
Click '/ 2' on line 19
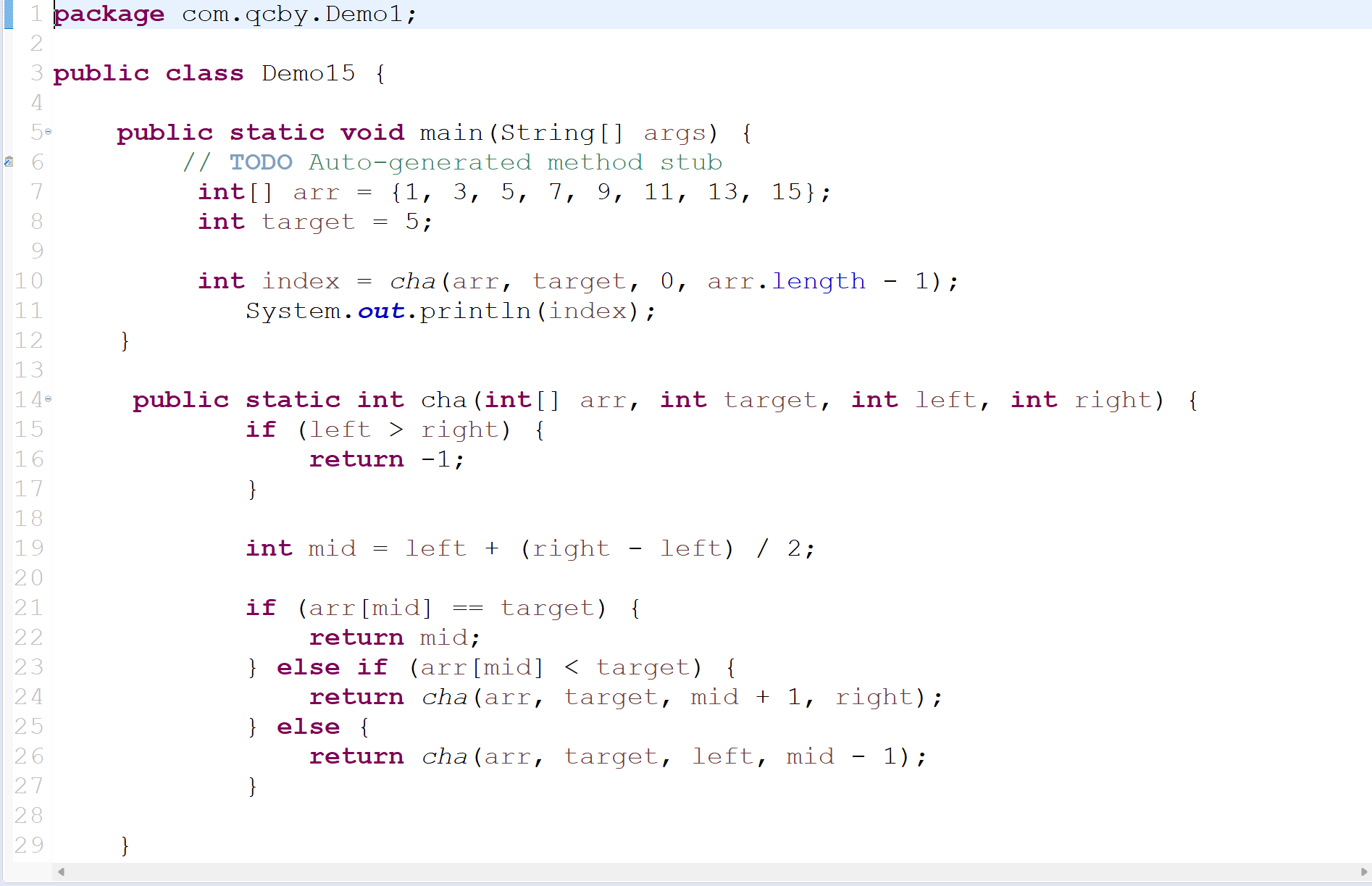coord(778,548)
